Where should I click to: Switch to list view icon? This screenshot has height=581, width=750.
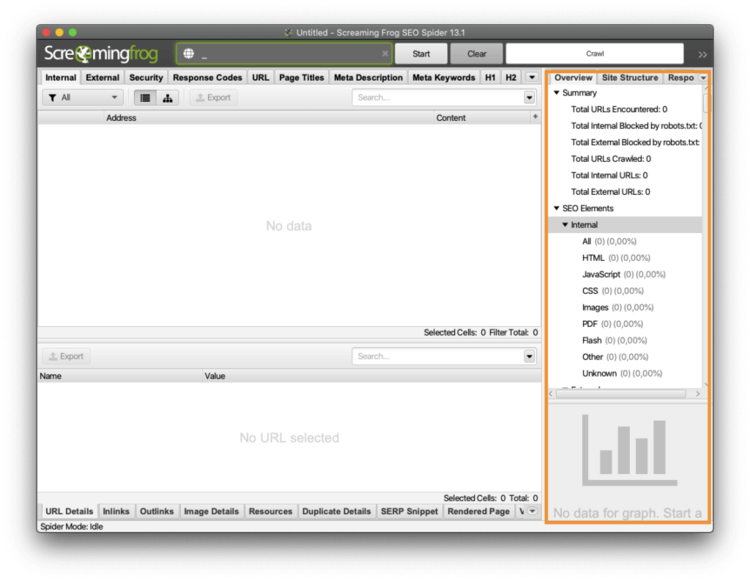coord(145,98)
